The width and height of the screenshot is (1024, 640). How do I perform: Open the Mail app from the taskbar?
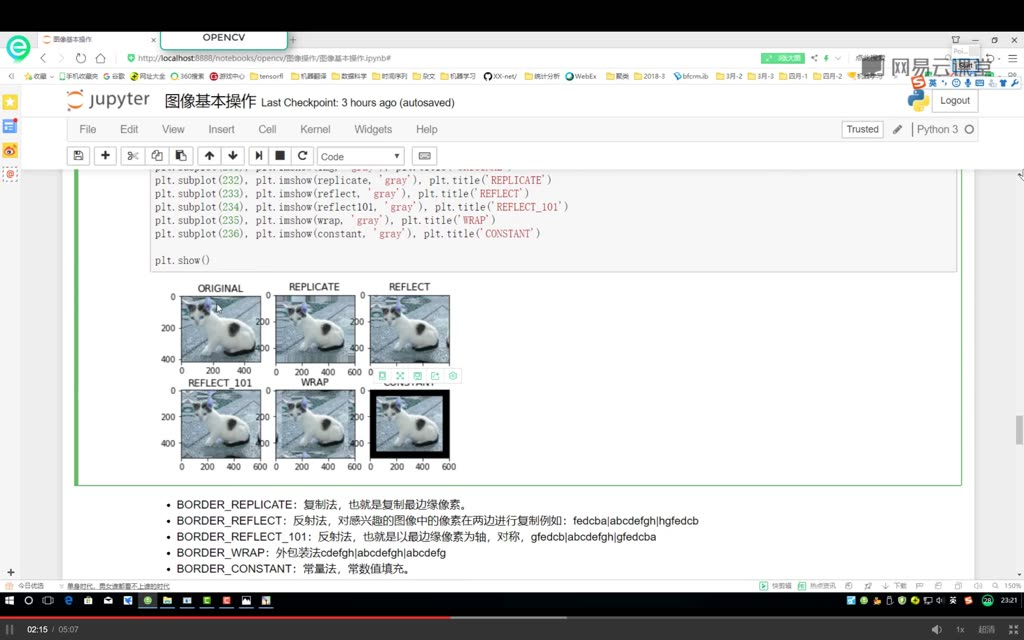point(108,600)
